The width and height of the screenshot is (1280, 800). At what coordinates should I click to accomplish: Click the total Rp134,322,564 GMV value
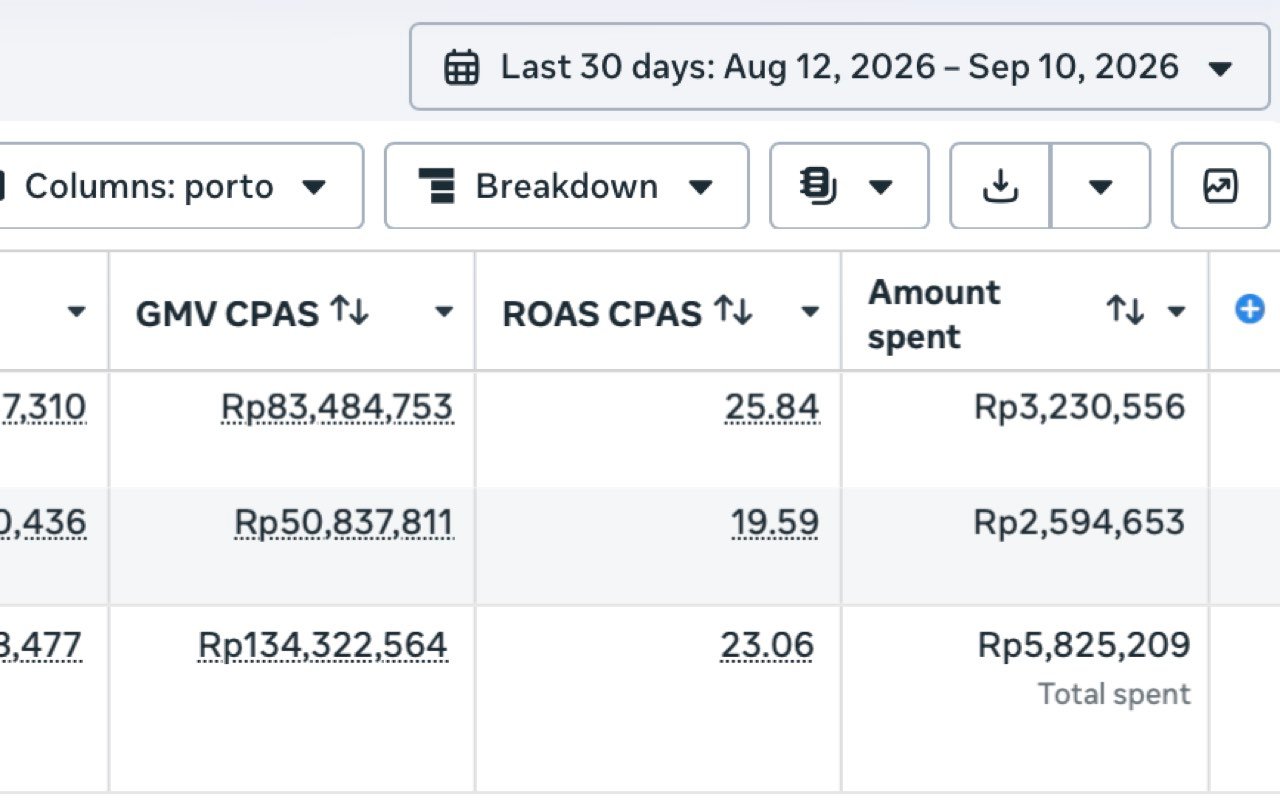point(323,645)
